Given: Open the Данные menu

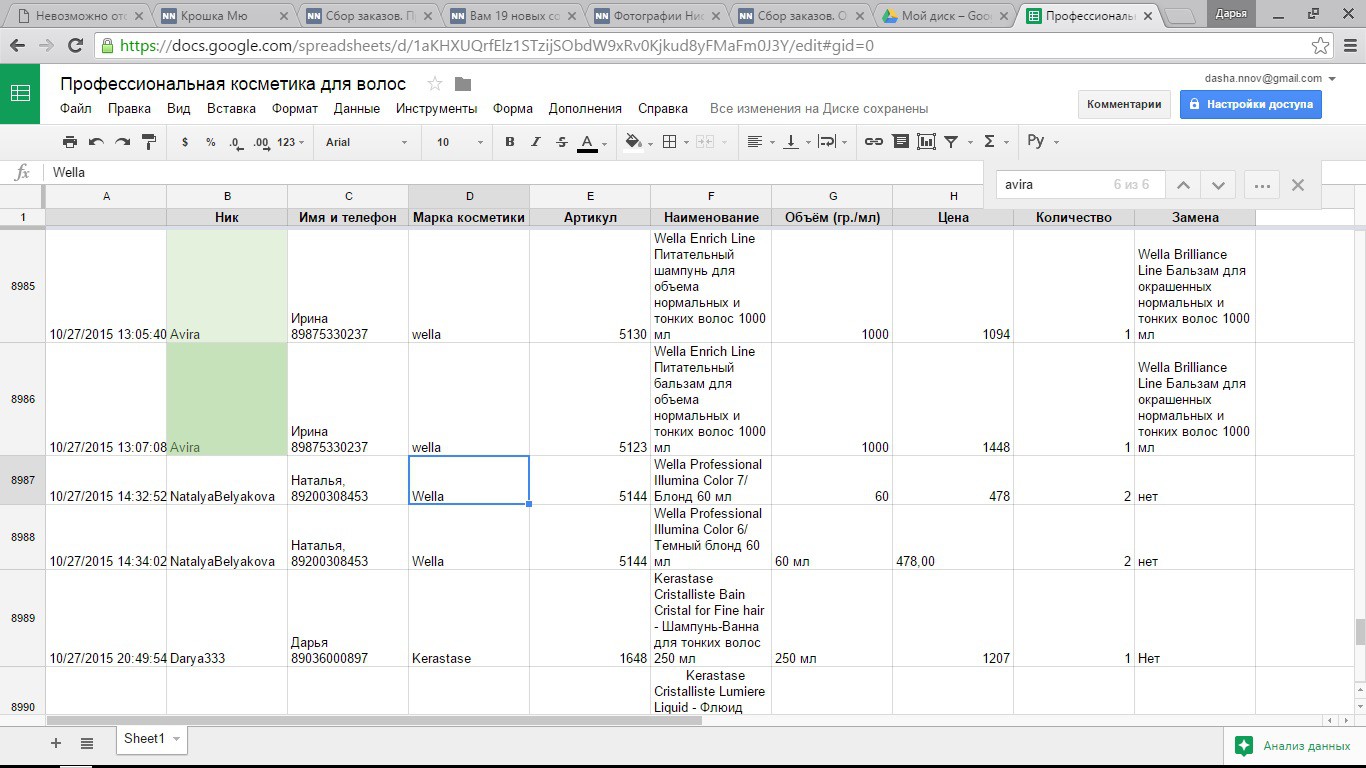Looking at the screenshot, I should [357, 108].
